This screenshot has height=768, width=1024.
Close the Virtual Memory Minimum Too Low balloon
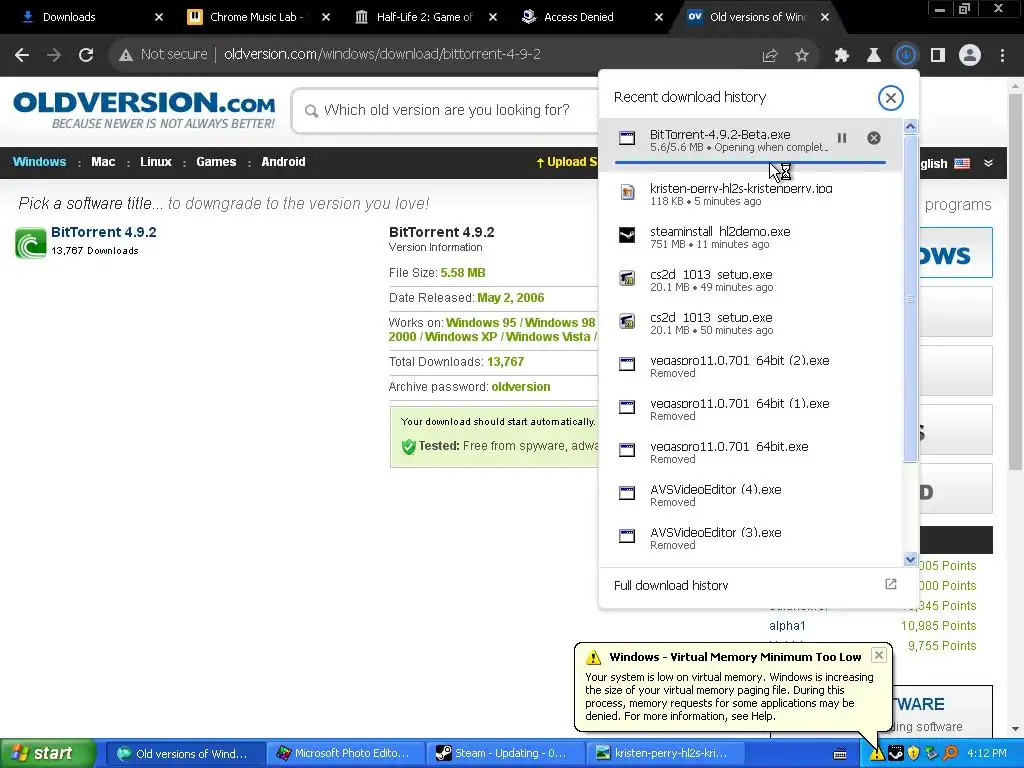[879, 655]
